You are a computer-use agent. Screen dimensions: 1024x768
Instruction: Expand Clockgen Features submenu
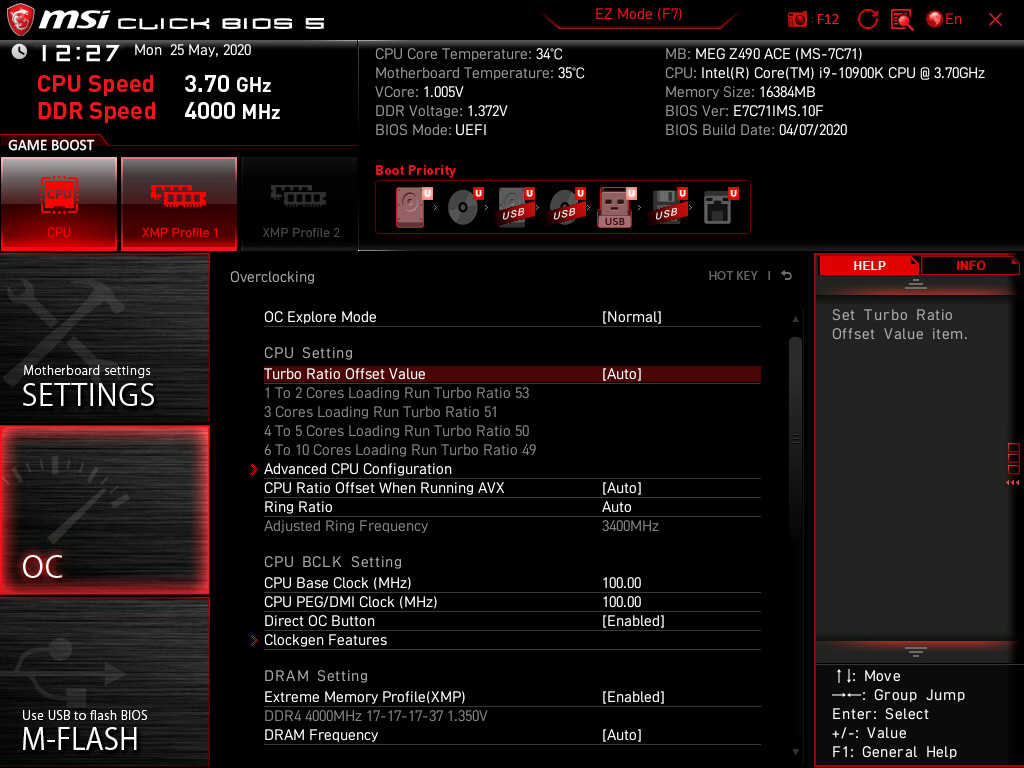tap(325, 640)
